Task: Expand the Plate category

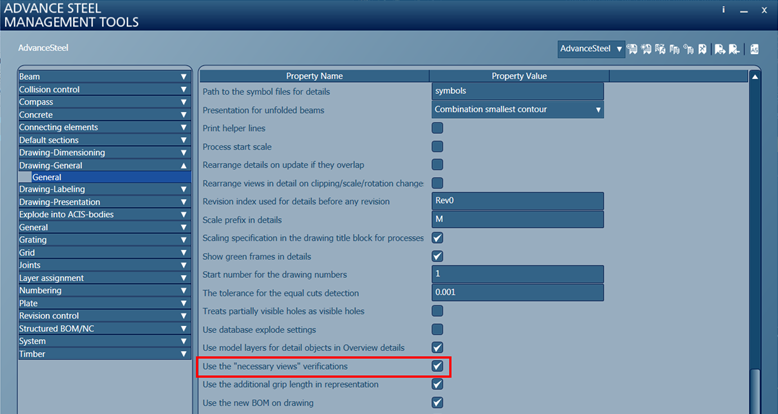Action: tap(105, 303)
